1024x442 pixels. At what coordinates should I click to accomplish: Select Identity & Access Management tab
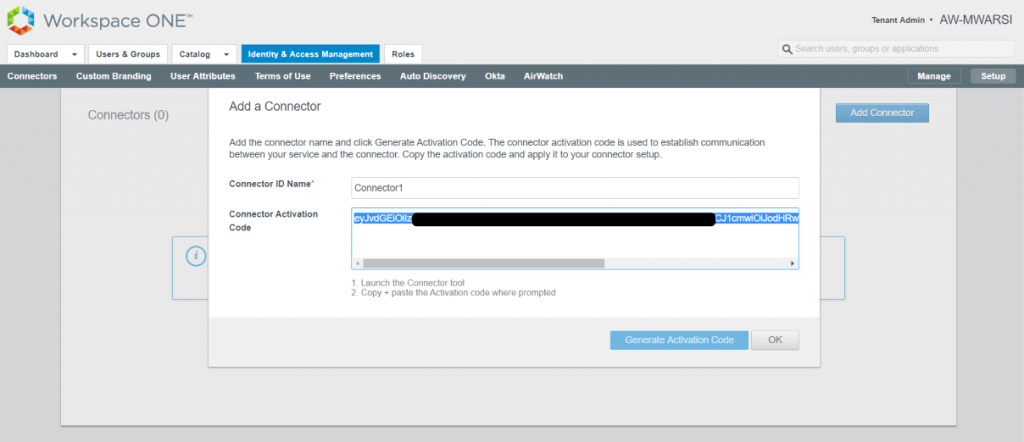310,54
